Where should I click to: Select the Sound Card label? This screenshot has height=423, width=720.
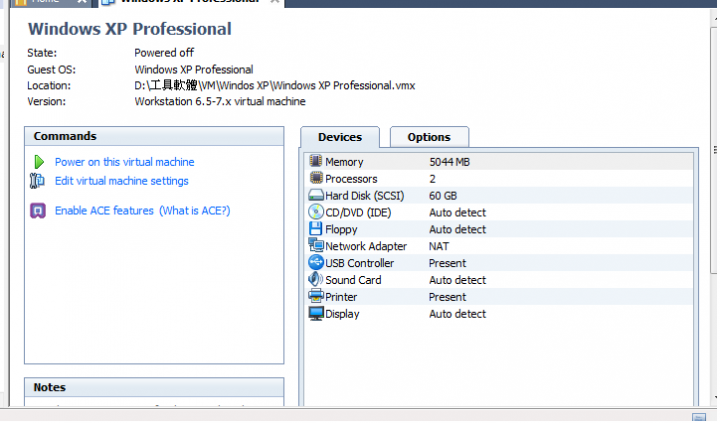pos(353,280)
